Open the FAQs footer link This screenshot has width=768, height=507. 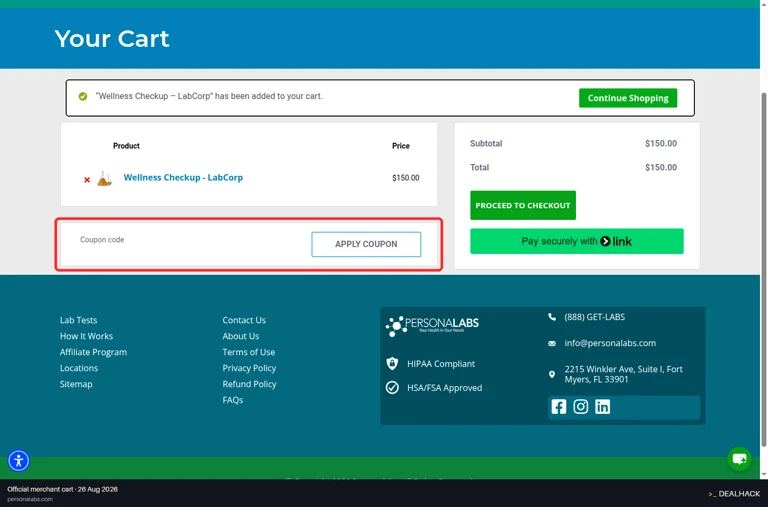(233, 400)
